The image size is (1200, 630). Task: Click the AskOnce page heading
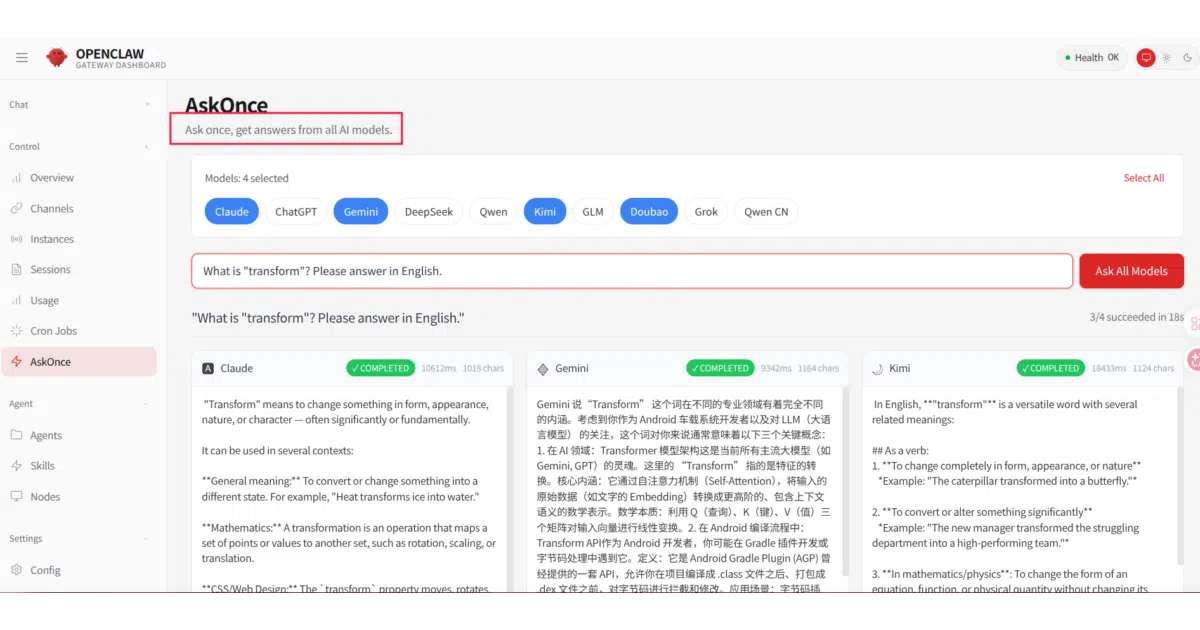coord(226,105)
